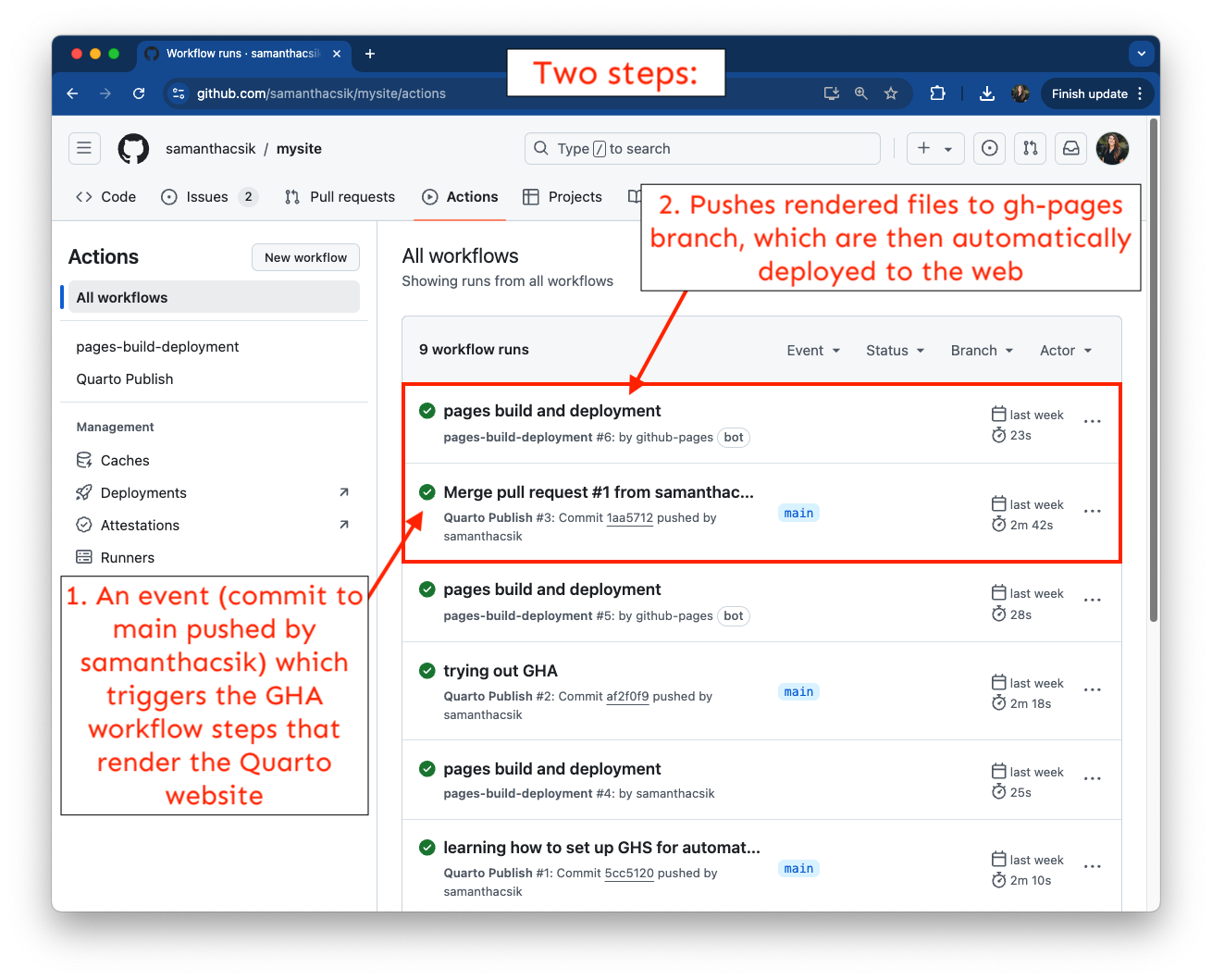Switch to the Code tab
This screenshot has height=980, width=1212.
click(106, 197)
